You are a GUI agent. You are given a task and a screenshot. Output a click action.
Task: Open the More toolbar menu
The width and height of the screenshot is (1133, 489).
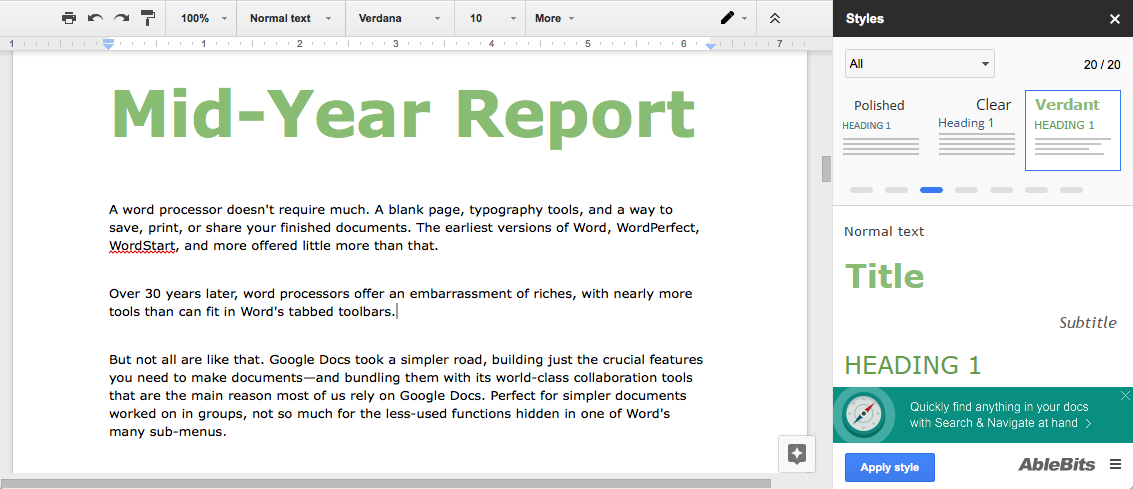[x=554, y=18]
